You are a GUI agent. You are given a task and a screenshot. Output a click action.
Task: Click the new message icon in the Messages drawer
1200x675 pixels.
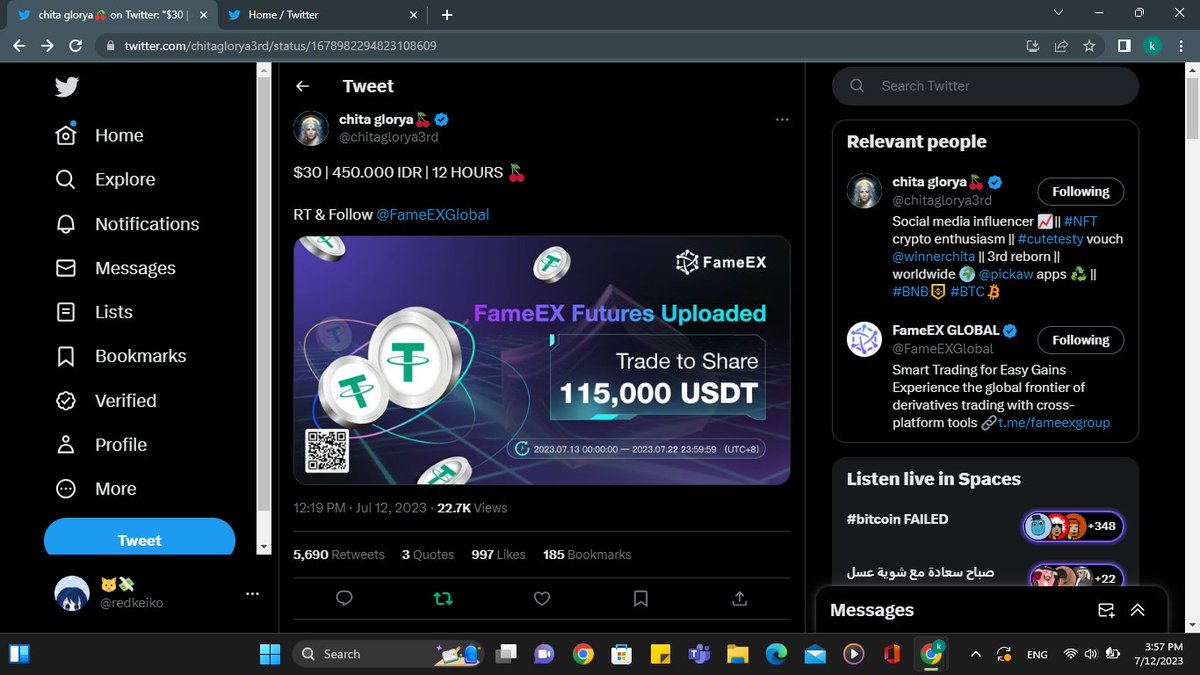coord(1106,610)
